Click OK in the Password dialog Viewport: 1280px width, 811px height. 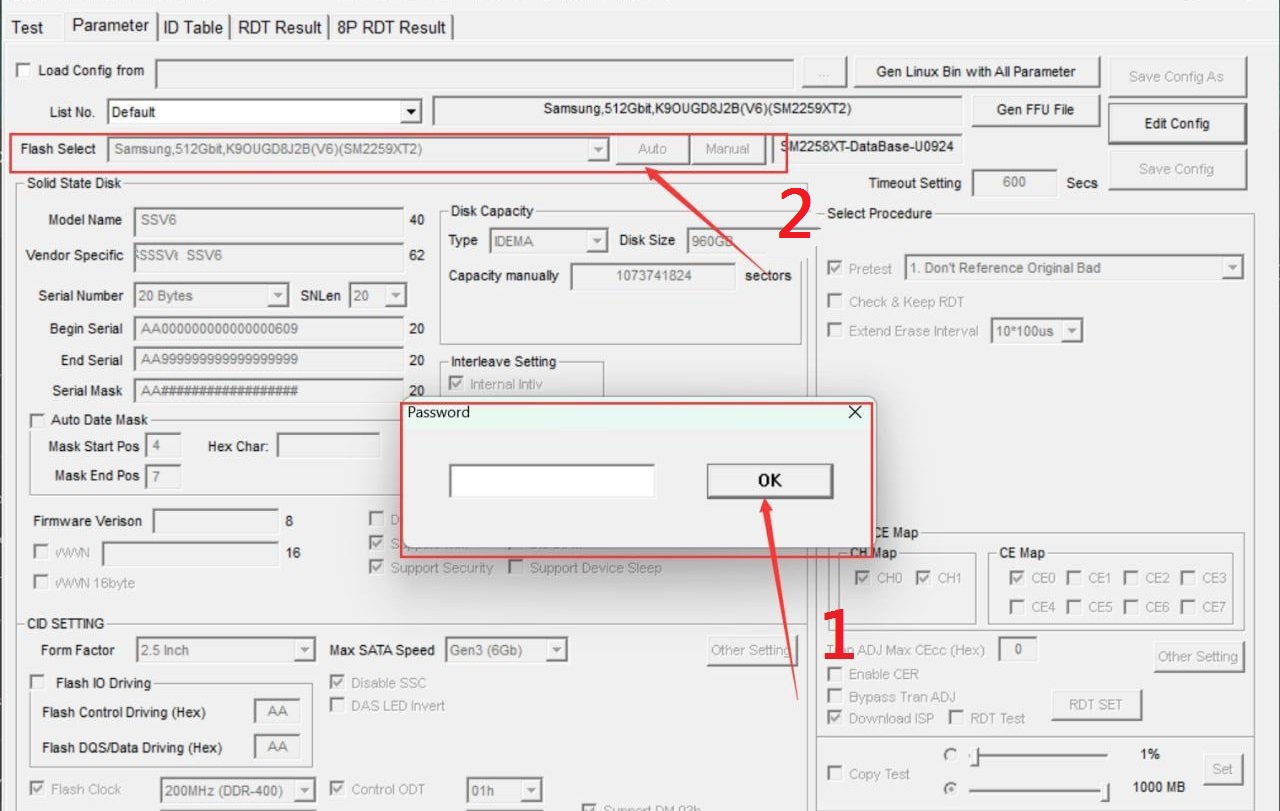tap(769, 480)
